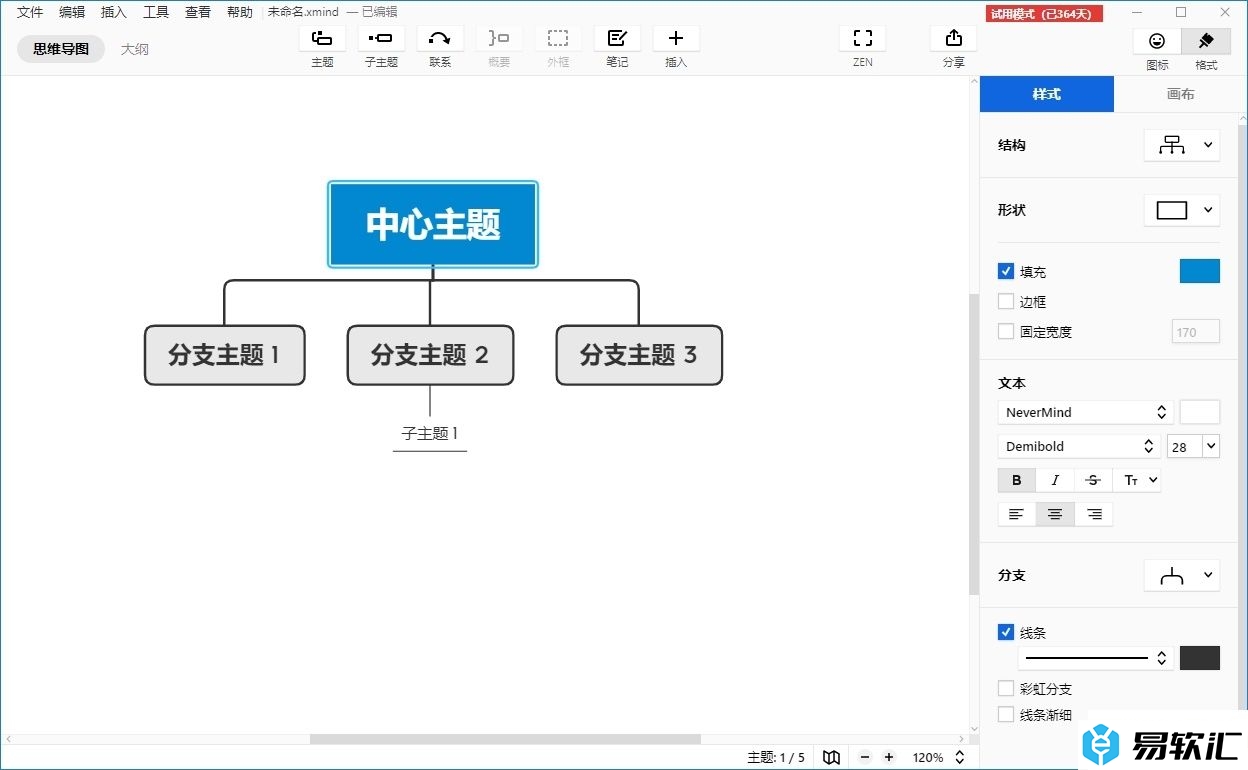This screenshot has height=770, width=1248.
Task: Click the fixed width 170 input field
Action: pos(1196,332)
